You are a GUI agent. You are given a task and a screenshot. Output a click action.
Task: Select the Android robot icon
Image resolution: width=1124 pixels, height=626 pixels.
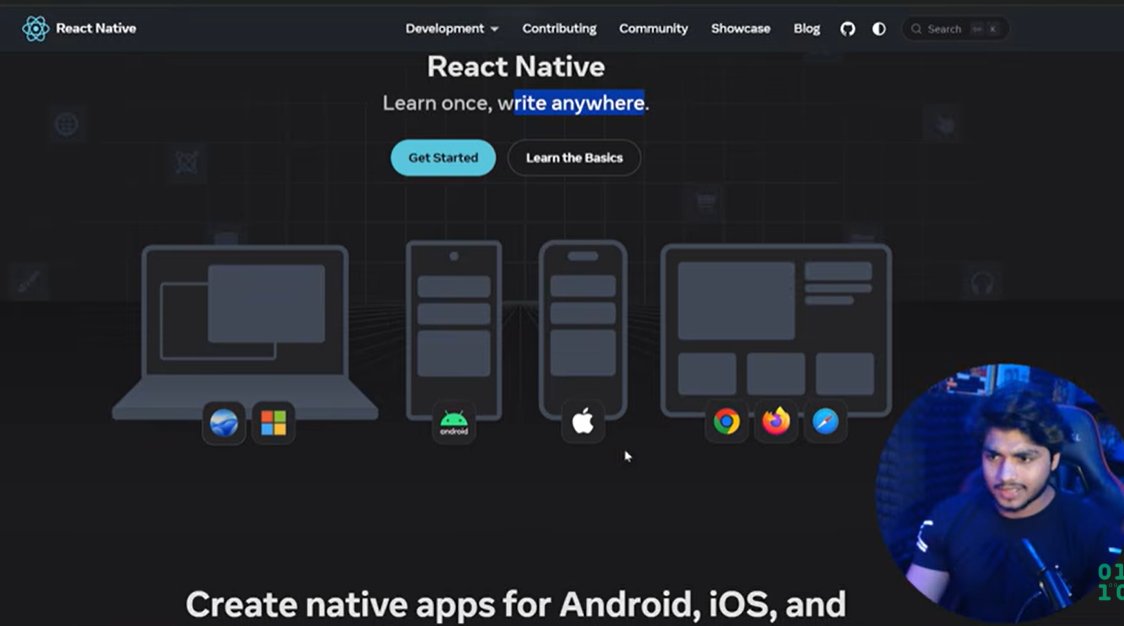coord(454,423)
